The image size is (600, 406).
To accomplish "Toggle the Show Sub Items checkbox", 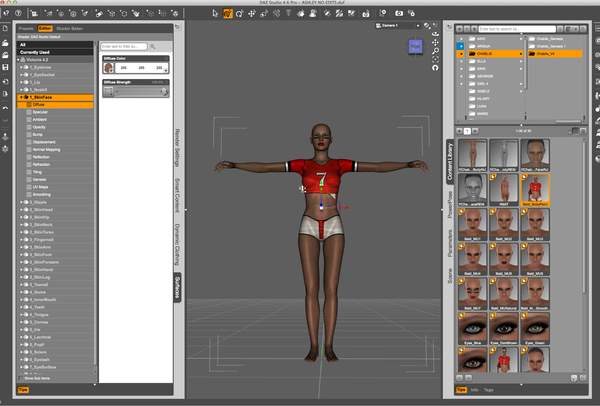I will pyautogui.click(x=21, y=378).
